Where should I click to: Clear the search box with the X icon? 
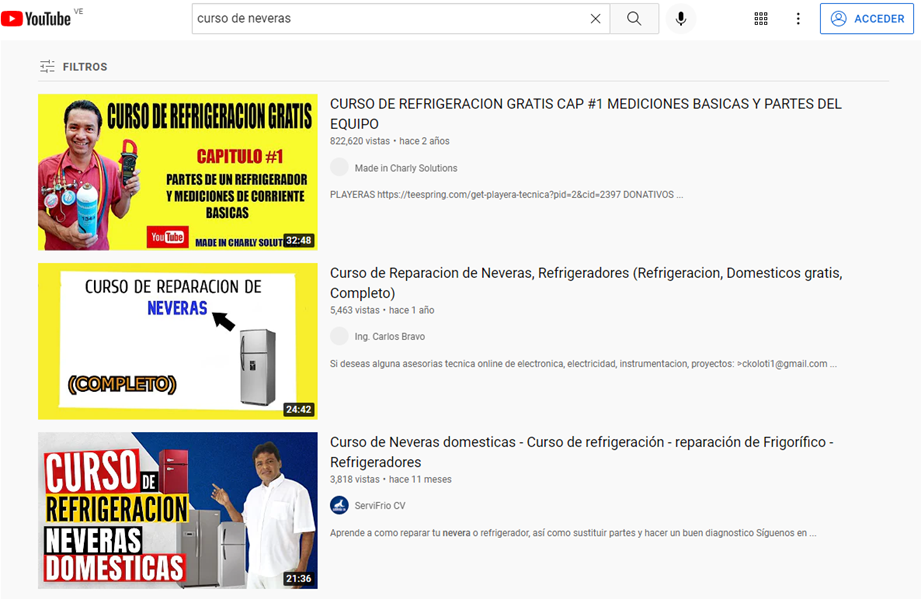pos(595,19)
